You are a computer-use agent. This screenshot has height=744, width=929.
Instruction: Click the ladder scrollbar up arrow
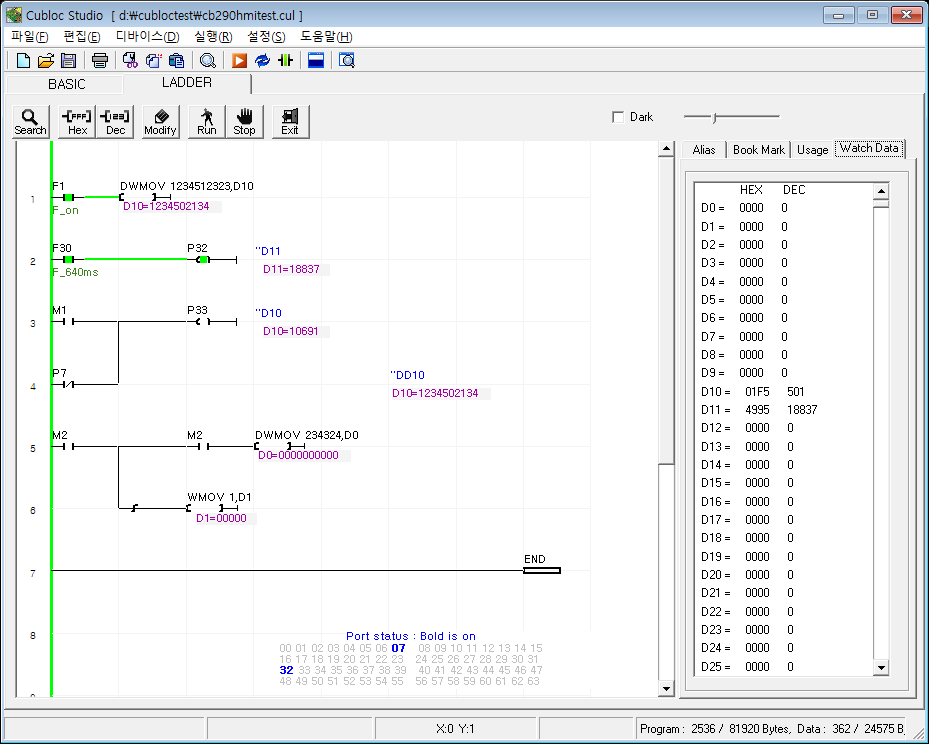pyautogui.click(x=667, y=150)
